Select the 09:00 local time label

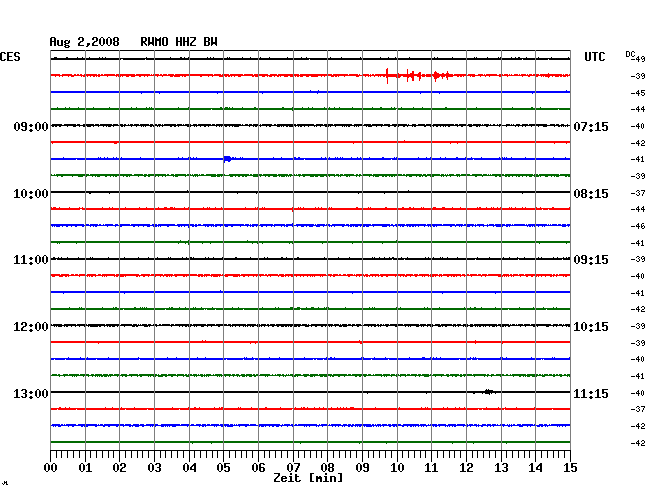pyautogui.click(x=31, y=127)
